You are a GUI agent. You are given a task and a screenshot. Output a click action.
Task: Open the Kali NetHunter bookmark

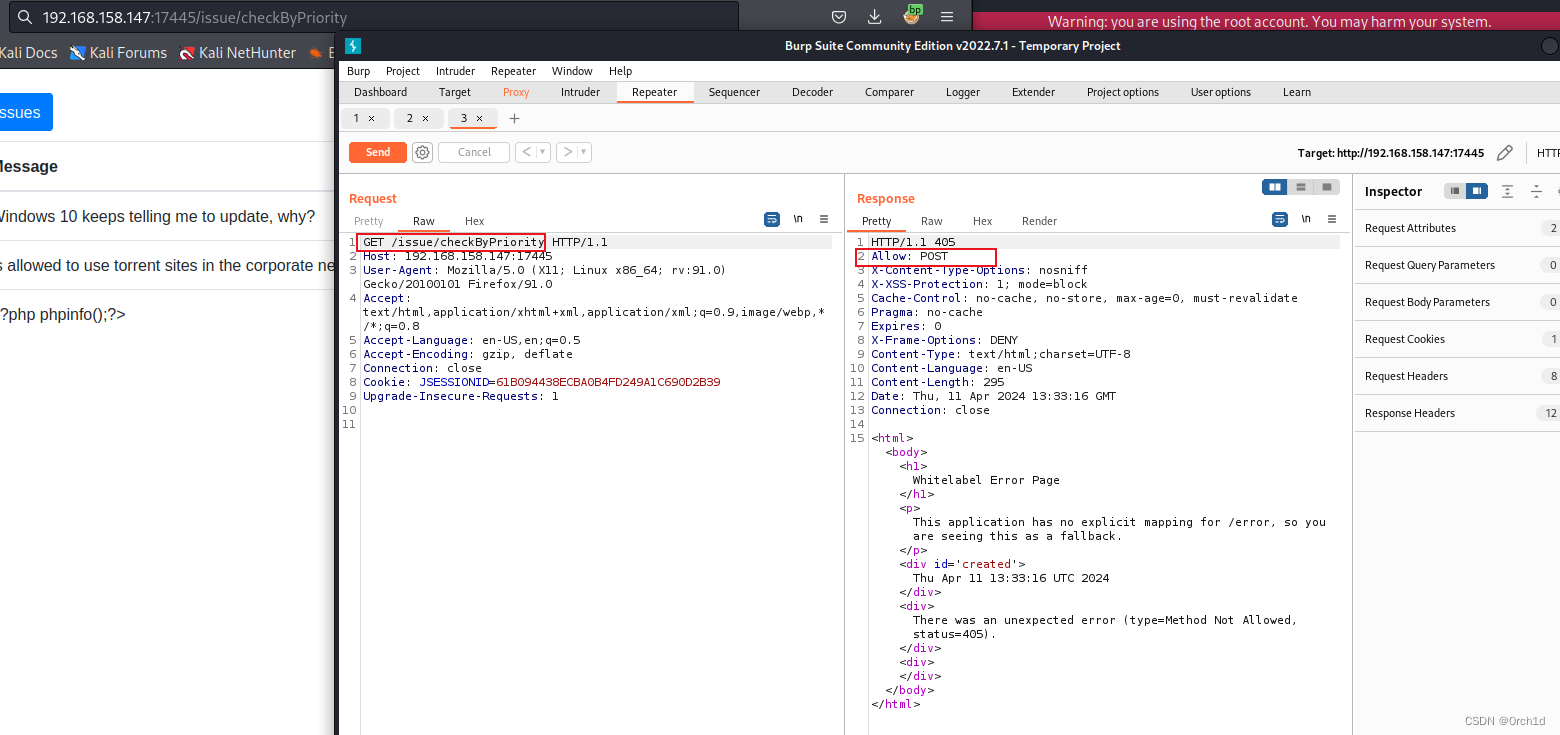(x=237, y=52)
